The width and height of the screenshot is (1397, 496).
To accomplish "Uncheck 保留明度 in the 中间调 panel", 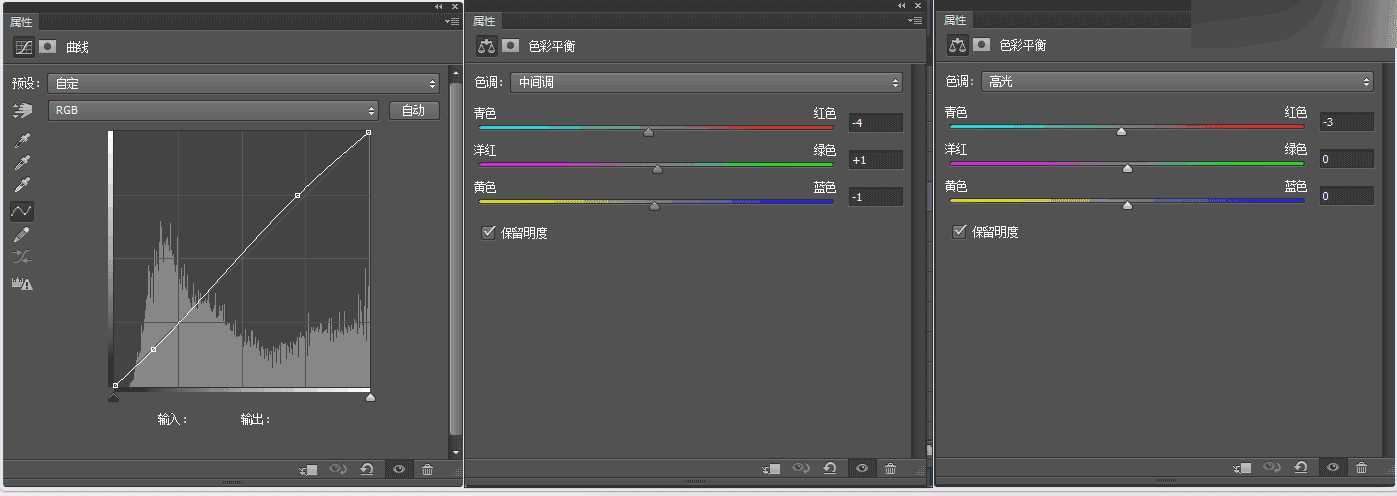I will tap(489, 233).
